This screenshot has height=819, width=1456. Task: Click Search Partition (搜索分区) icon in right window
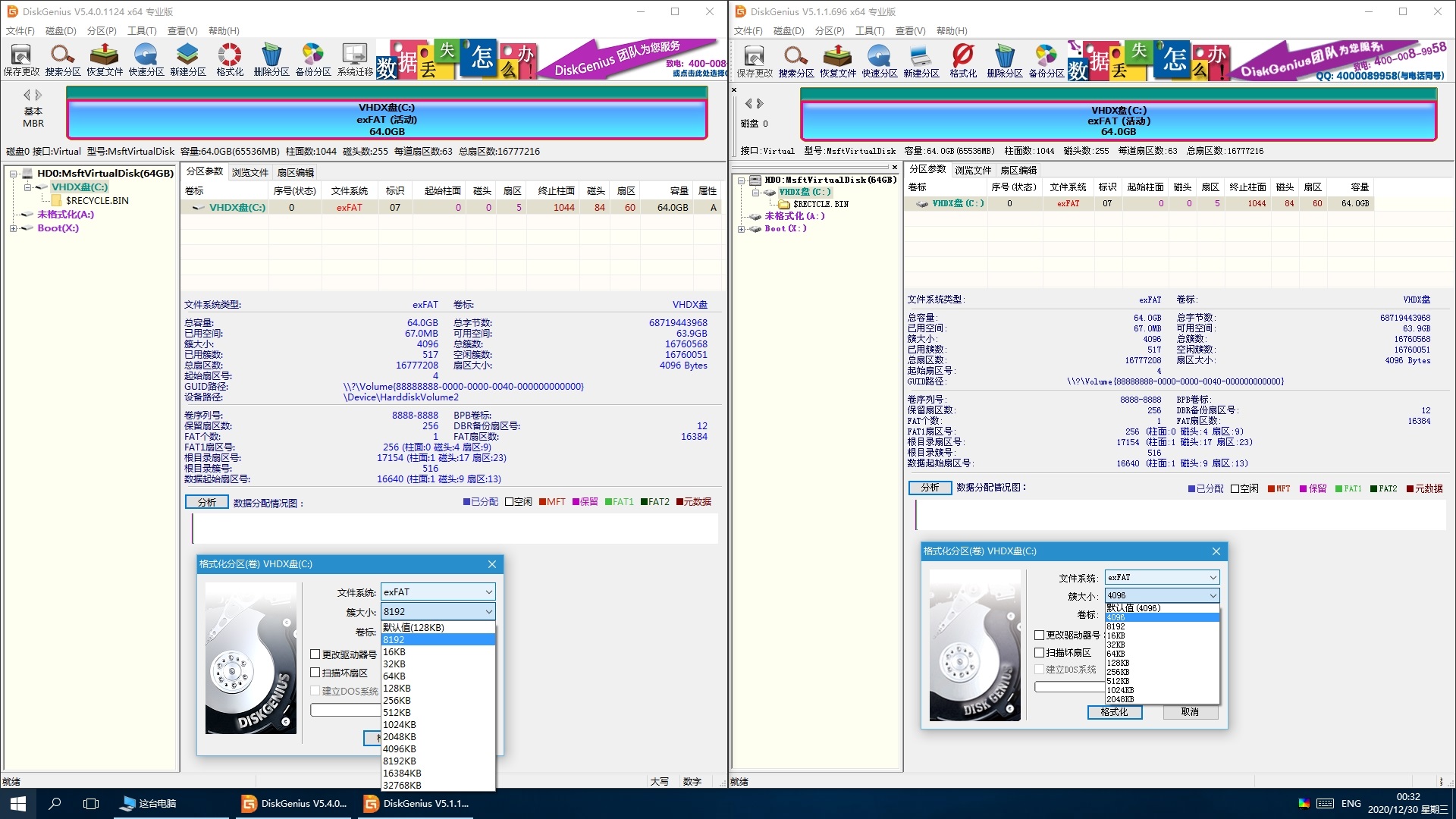796,61
